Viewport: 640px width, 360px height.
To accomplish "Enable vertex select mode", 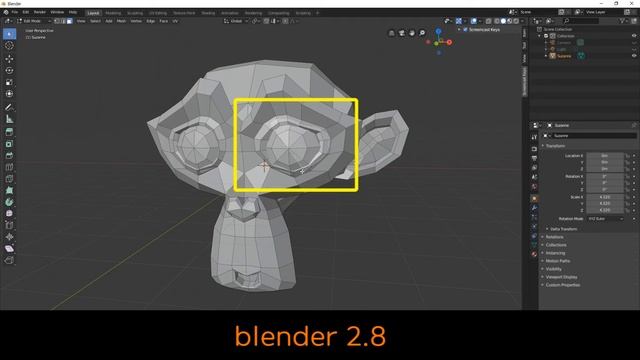I will [57, 21].
